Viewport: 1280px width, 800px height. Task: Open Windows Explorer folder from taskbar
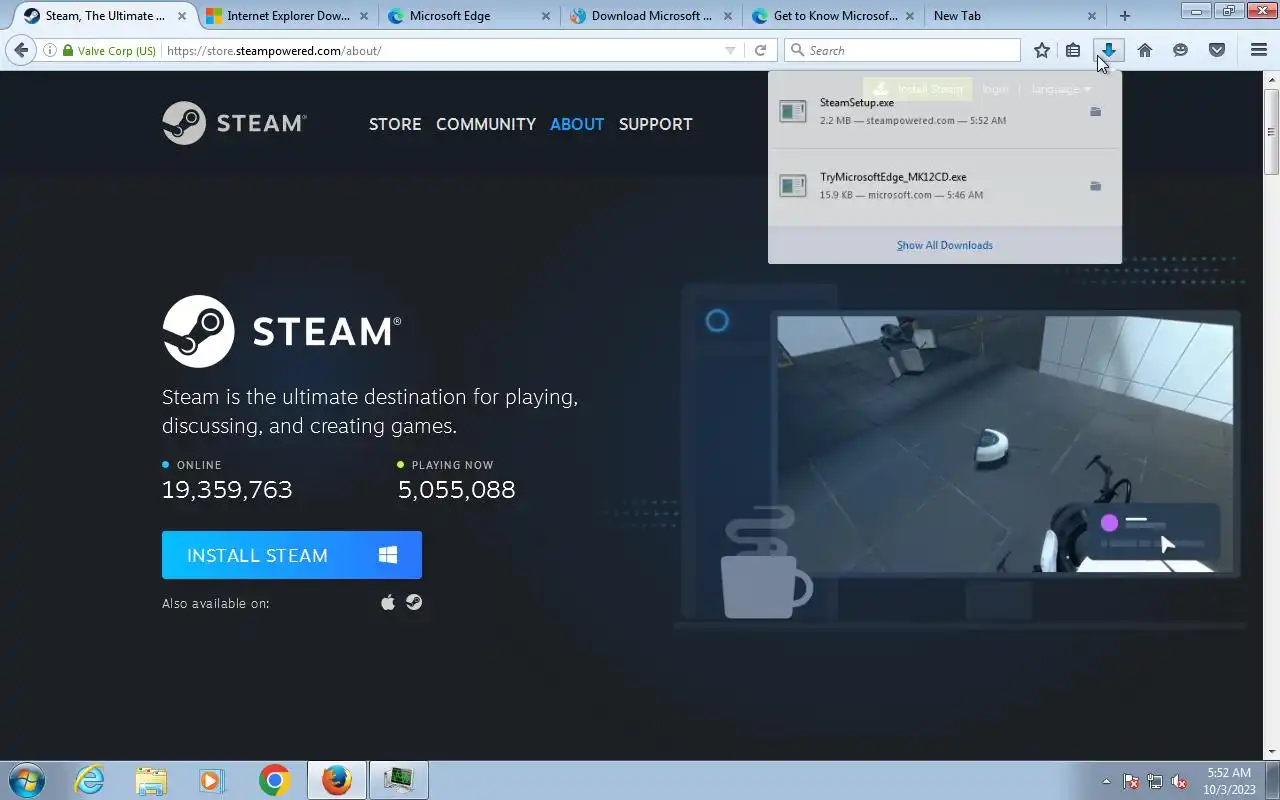point(151,780)
